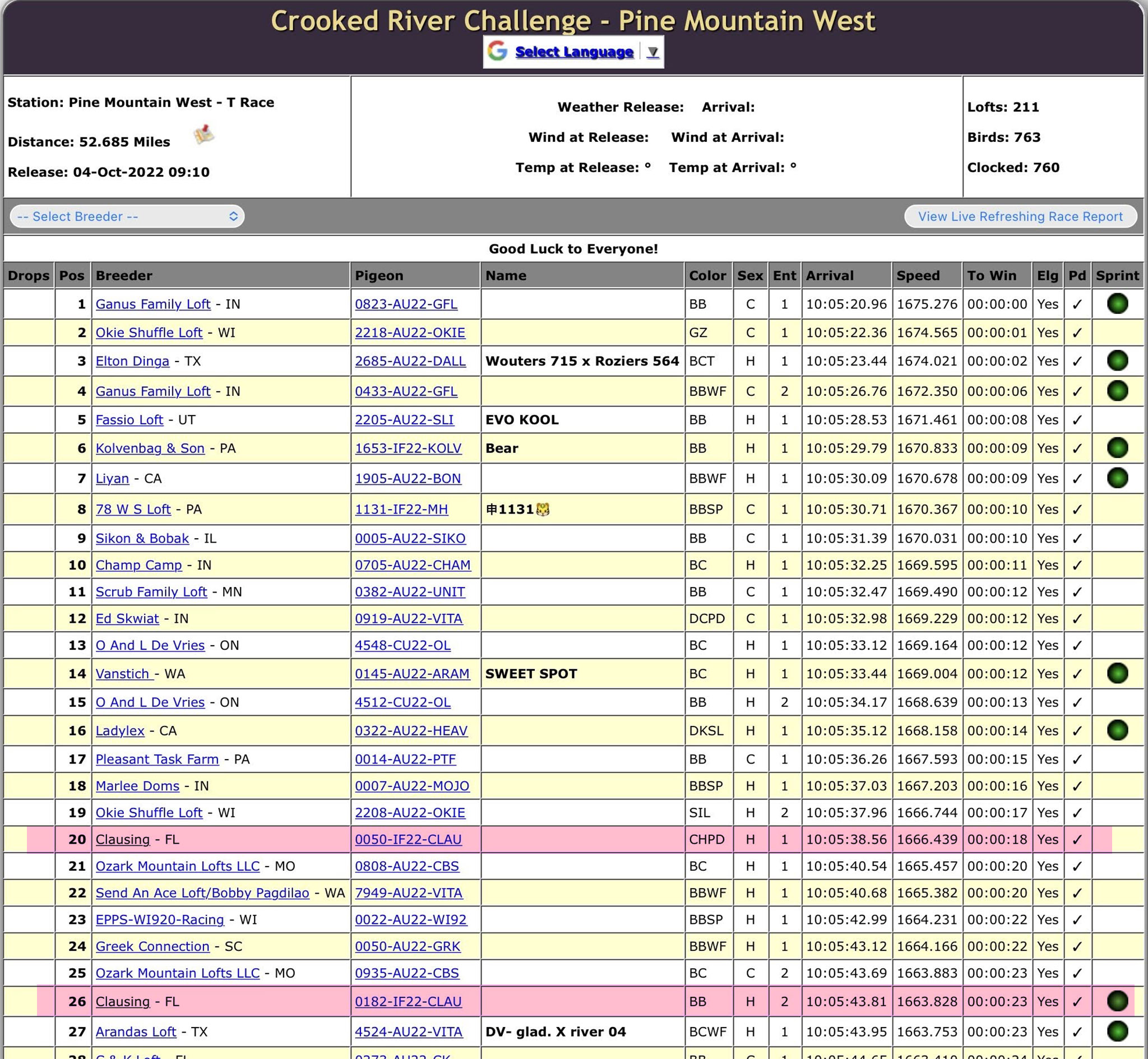Click the Google logo in language selector
This screenshot has width=1148, height=1059.
[x=497, y=52]
